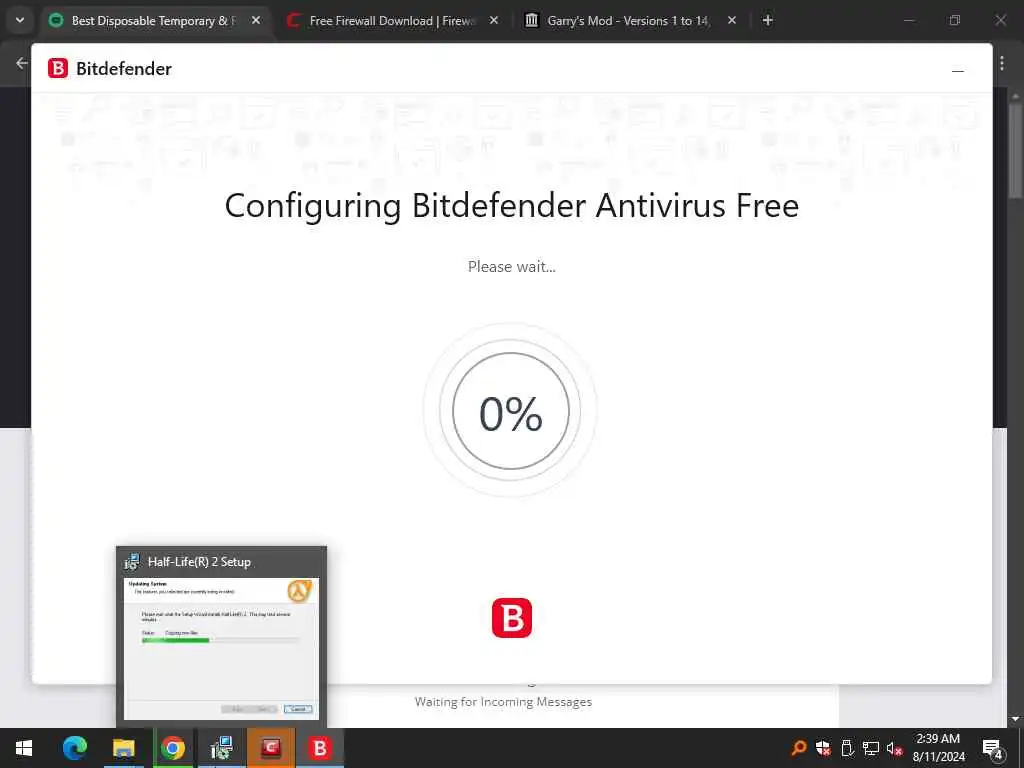The width and height of the screenshot is (1024, 768).
Task: Restore down the Chrome browser window
Action: coord(955,20)
